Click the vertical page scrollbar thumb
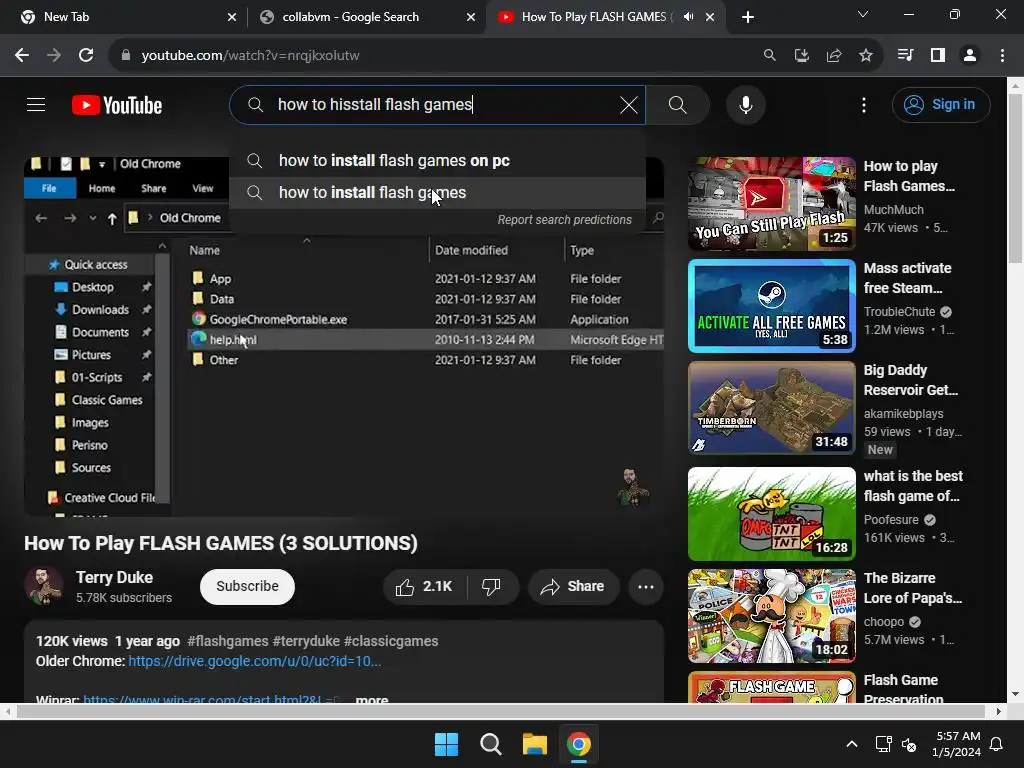1024x768 pixels. point(1016,178)
